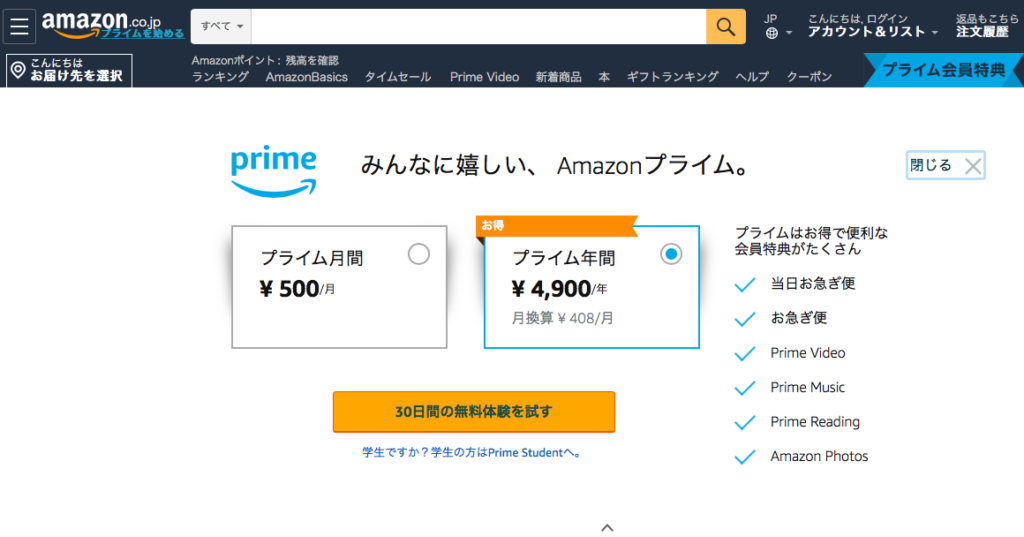Open the クーポン menu item

(809, 77)
